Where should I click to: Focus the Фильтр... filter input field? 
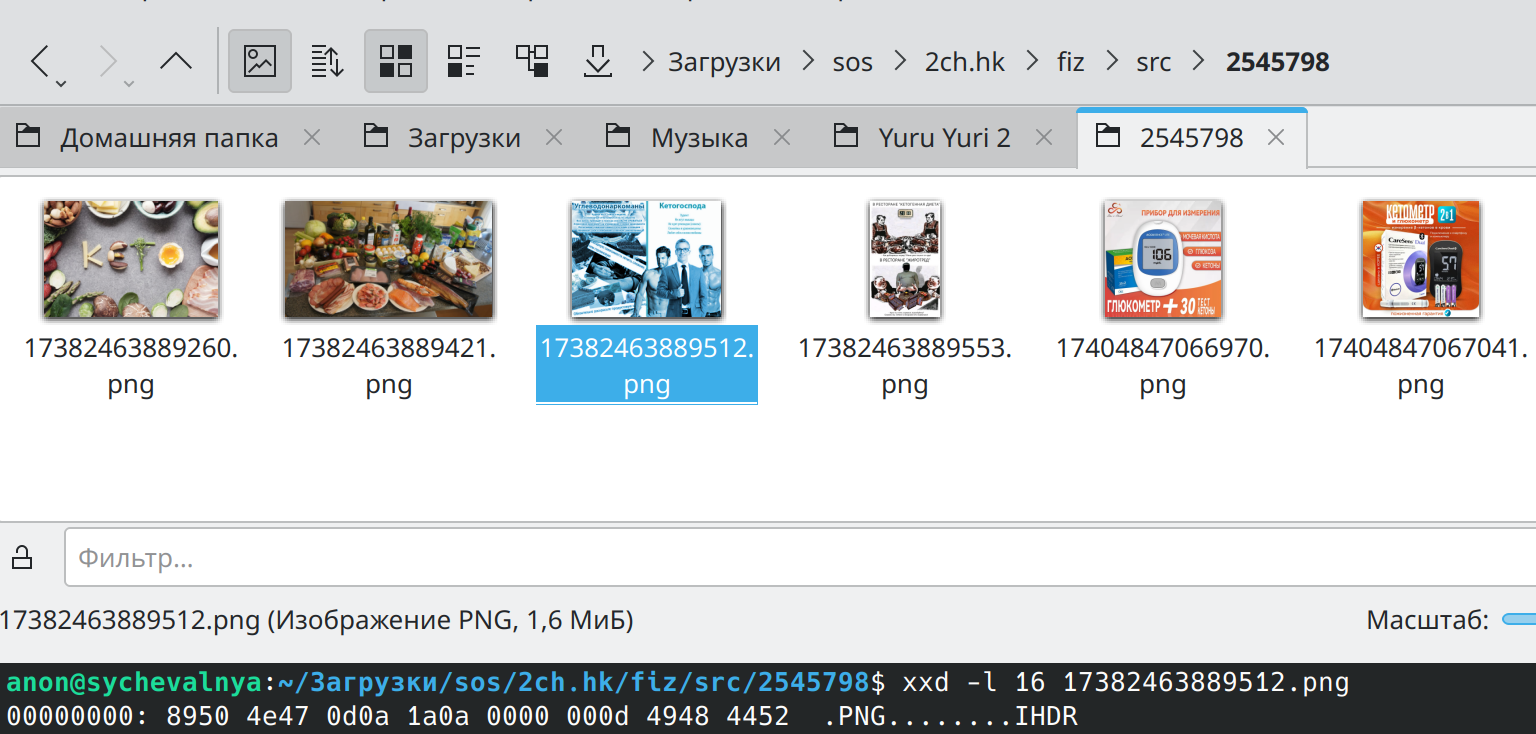(x=800, y=557)
